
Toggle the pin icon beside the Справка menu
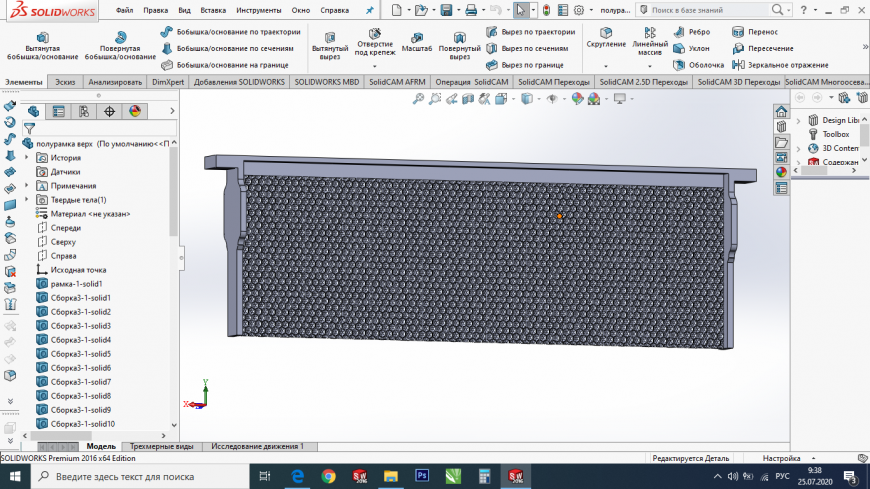(x=369, y=10)
